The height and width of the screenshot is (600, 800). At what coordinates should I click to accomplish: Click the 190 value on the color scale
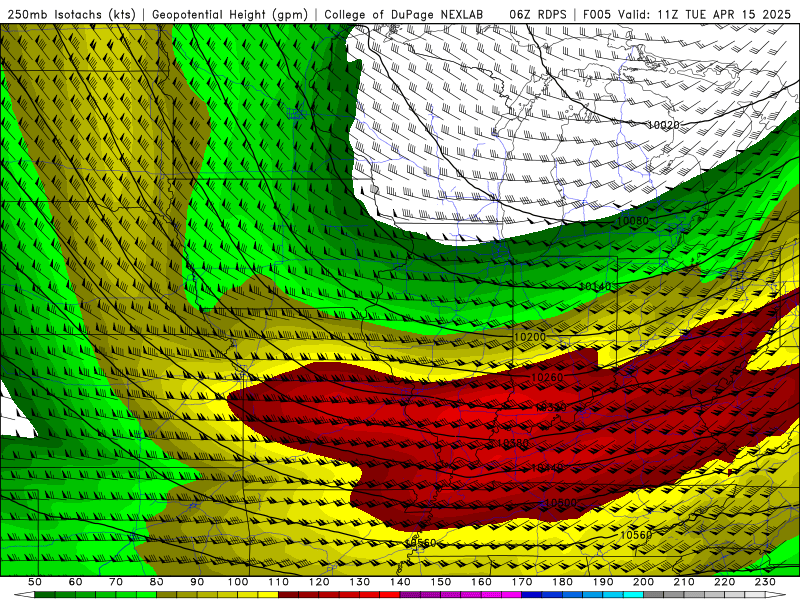tap(603, 582)
